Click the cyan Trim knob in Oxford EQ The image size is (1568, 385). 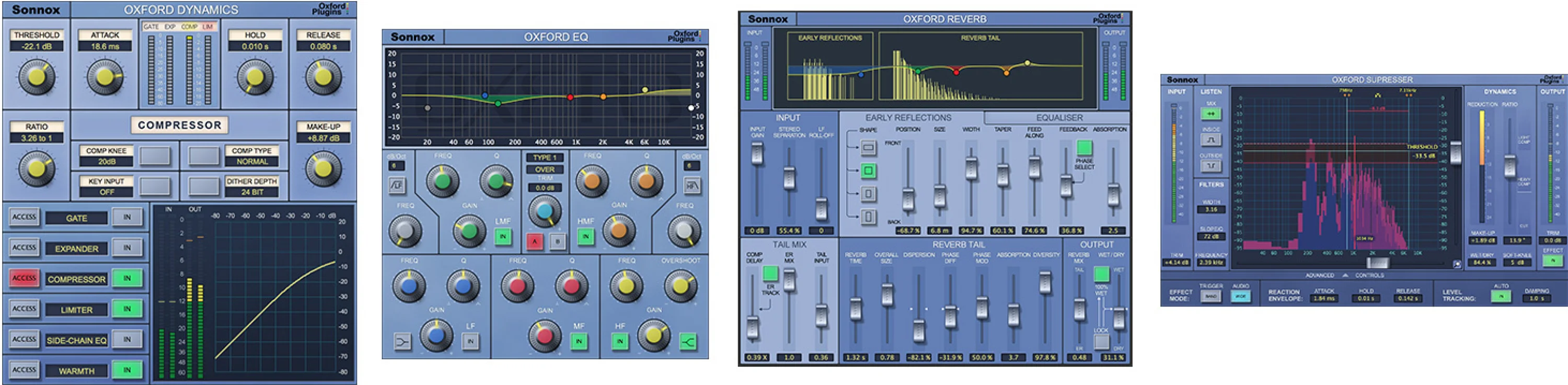coord(544,211)
